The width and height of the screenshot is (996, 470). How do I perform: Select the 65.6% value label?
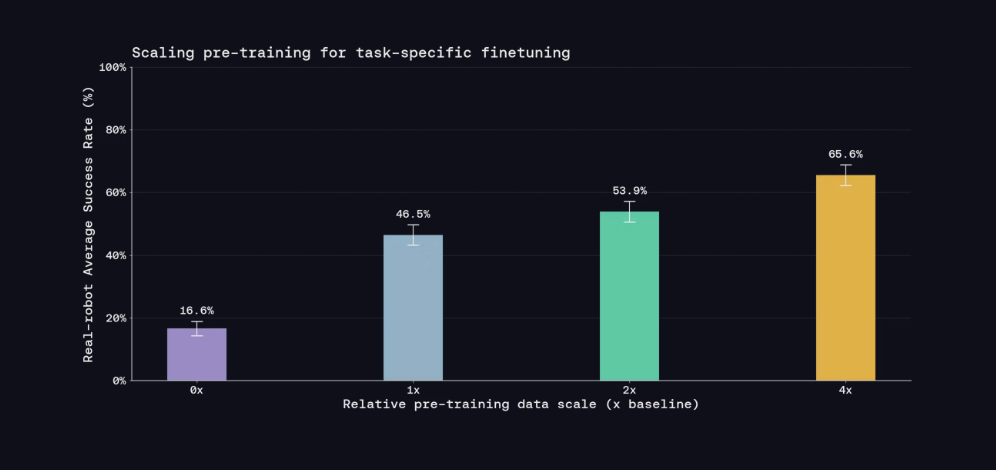click(x=845, y=154)
